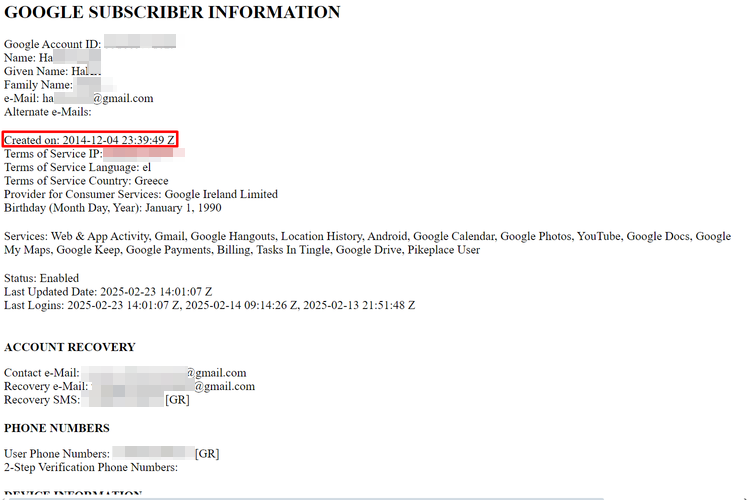Select the Terms of Service IP label
Screen dimensions: 750x500
[53, 154]
